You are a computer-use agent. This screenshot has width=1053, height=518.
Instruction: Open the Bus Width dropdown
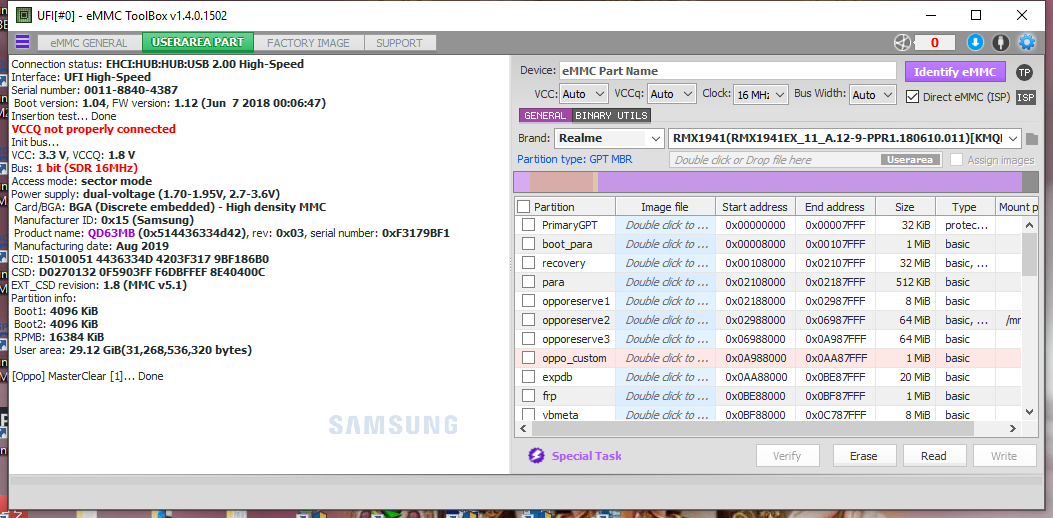(x=872, y=95)
